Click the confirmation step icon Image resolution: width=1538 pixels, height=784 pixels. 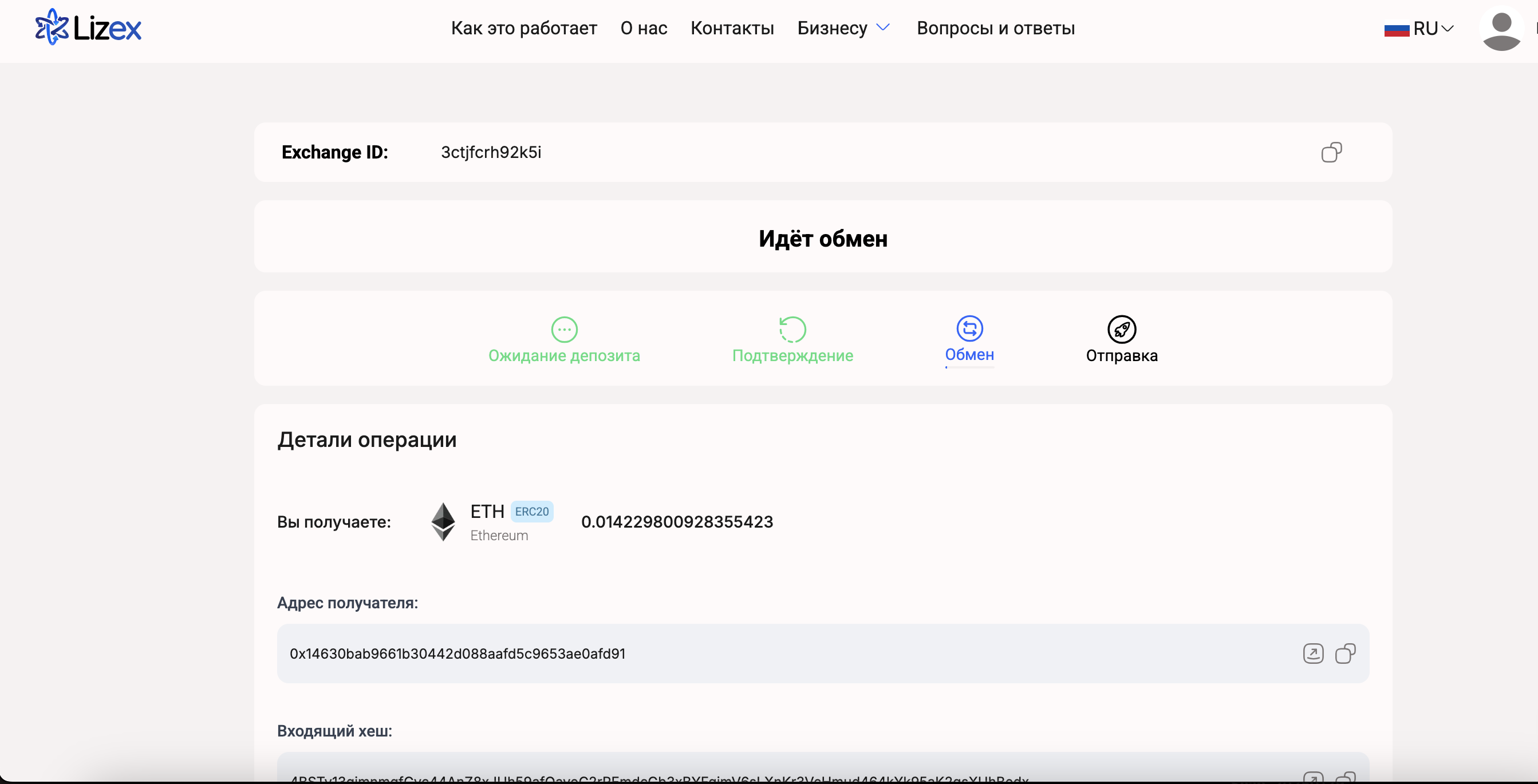click(x=792, y=330)
